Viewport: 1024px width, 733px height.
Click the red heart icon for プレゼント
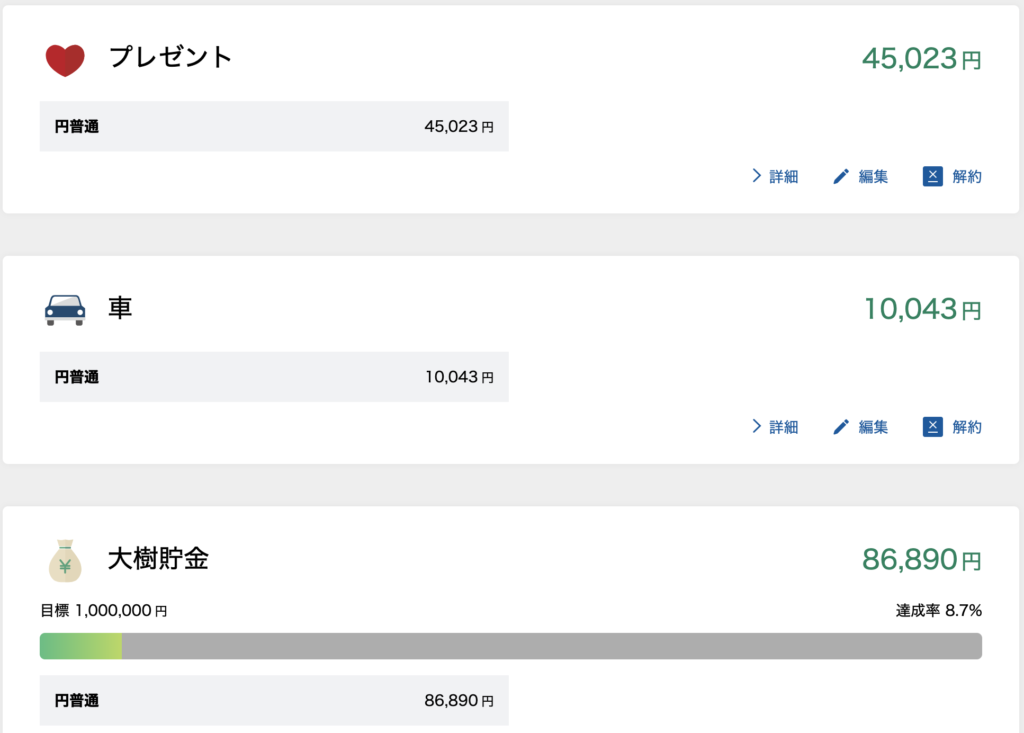point(65,59)
